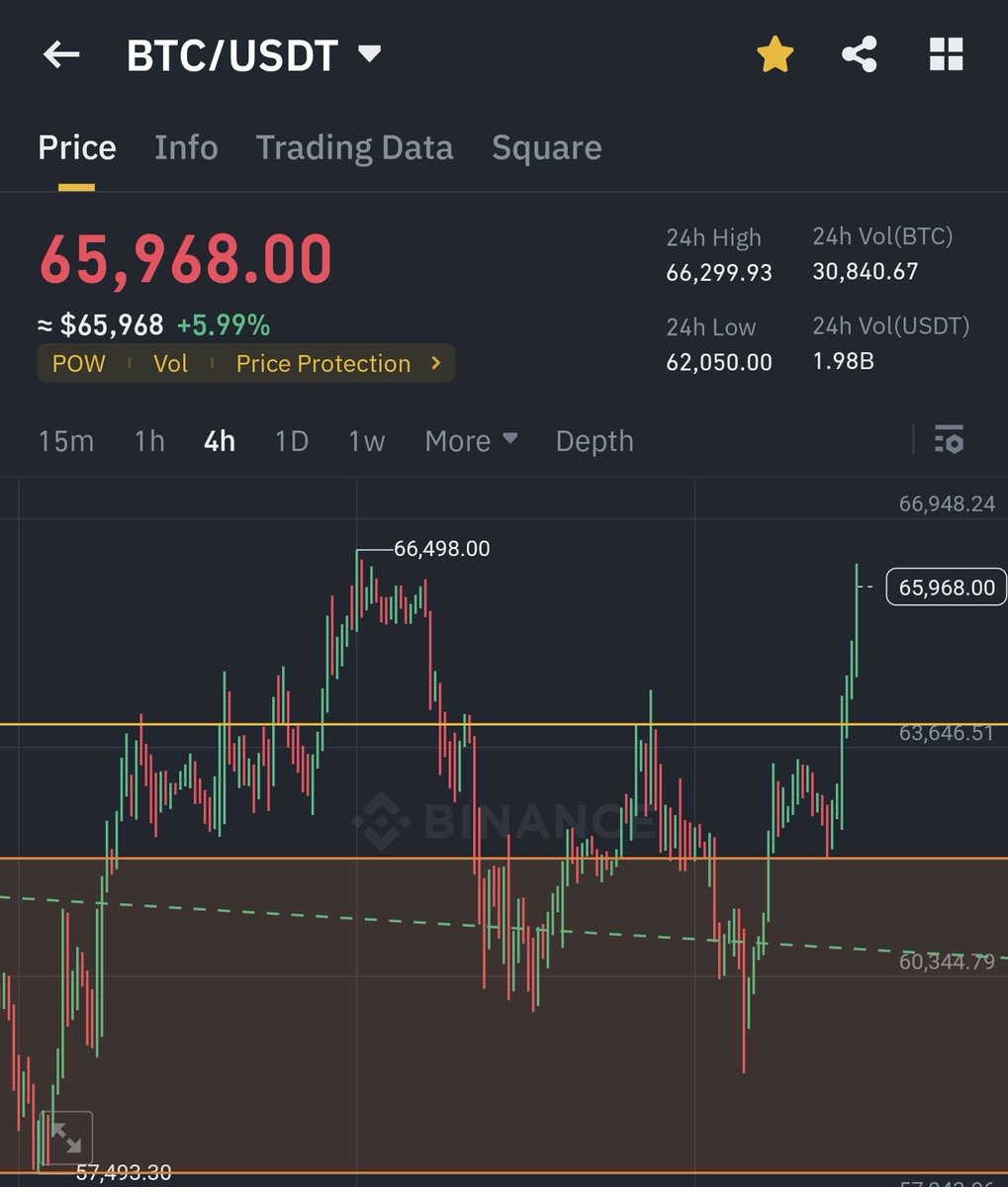
Task: Expand chart to fullscreen with arrows icon
Action: coord(66,1138)
